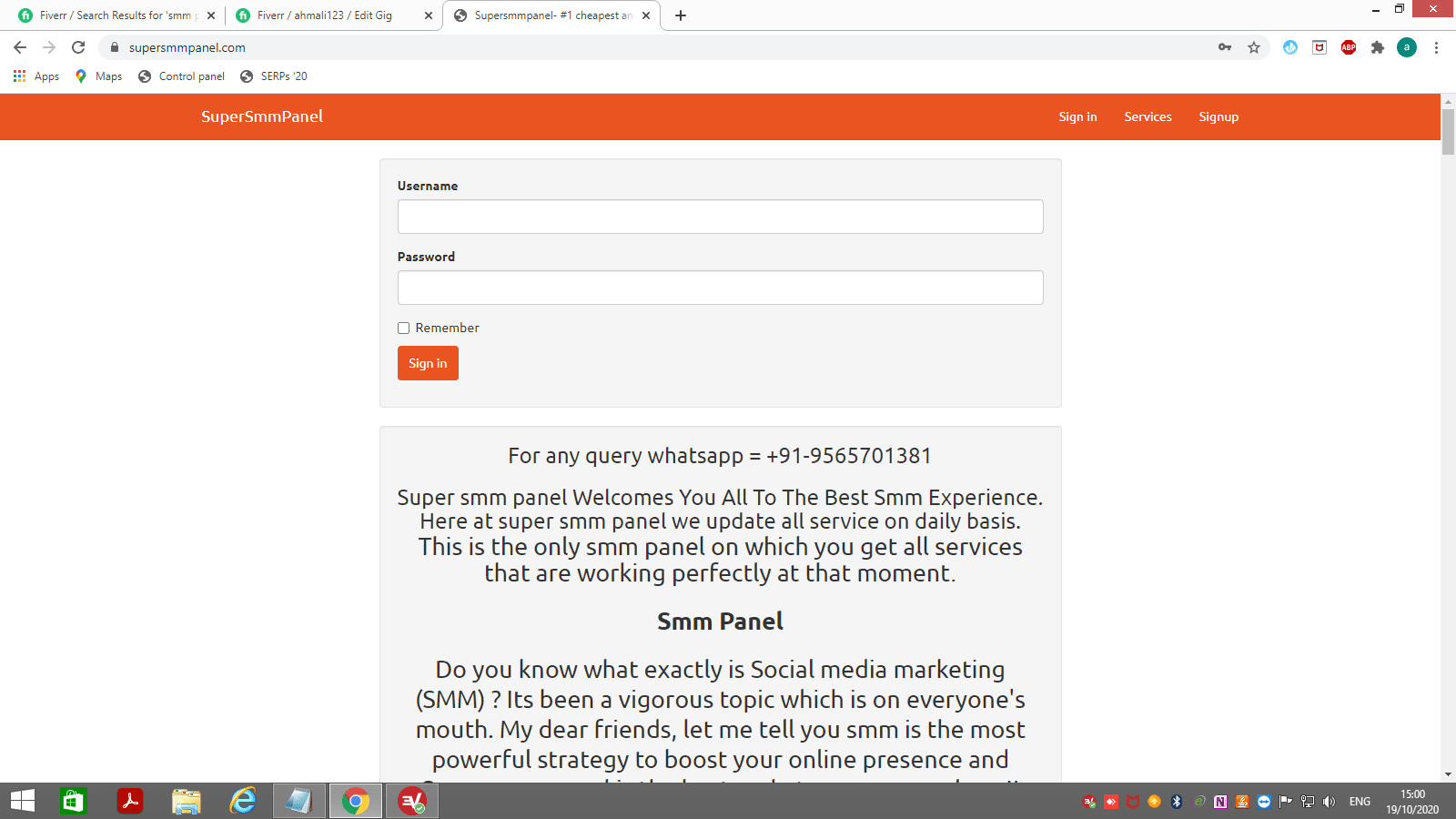The height and width of the screenshot is (819, 1456).
Task: Open Signup in the navbar
Action: tap(1218, 116)
